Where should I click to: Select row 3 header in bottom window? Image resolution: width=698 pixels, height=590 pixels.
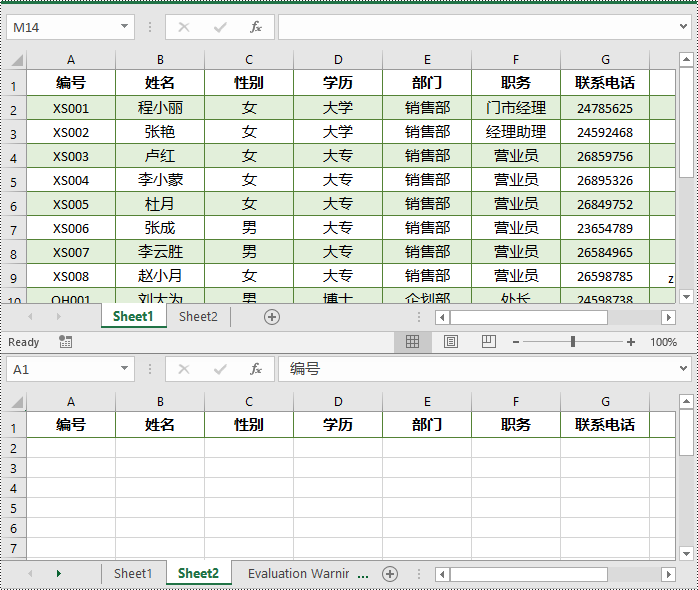click(13, 468)
